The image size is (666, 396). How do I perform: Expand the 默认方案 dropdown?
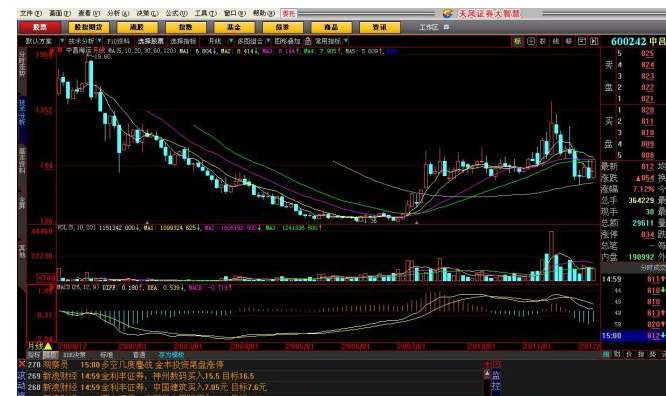pos(62,41)
